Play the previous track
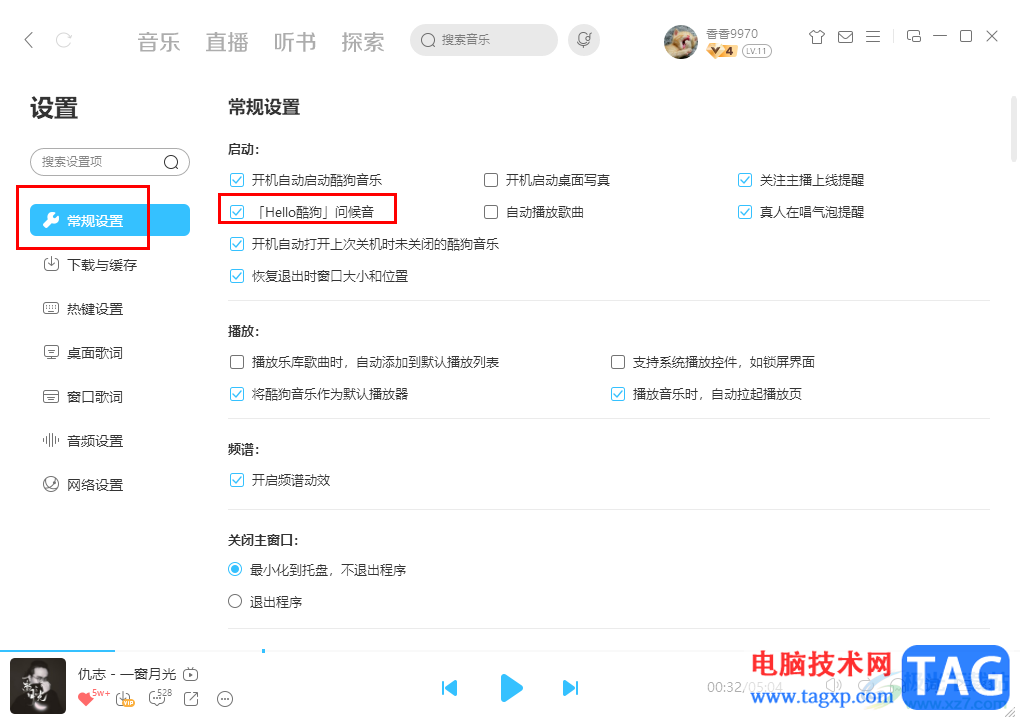1020x720 pixels. pyautogui.click(x=450, y=687)
